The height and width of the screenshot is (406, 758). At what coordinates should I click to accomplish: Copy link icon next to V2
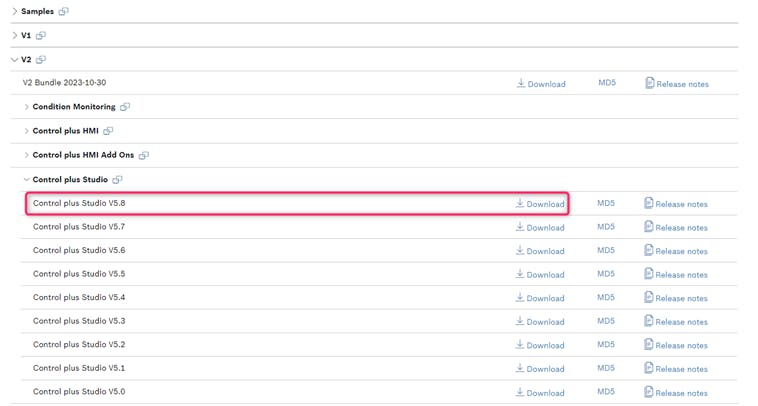[x=41, y=59]
